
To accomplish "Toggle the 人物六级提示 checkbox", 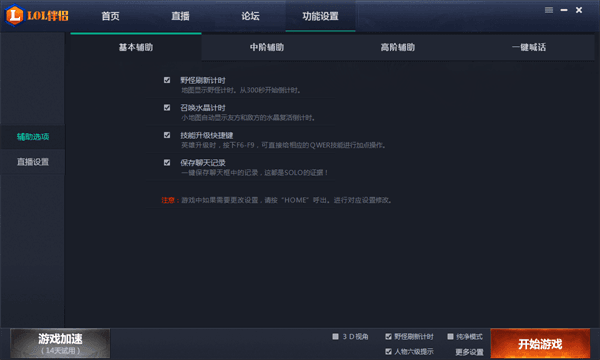I will (388, 352).
